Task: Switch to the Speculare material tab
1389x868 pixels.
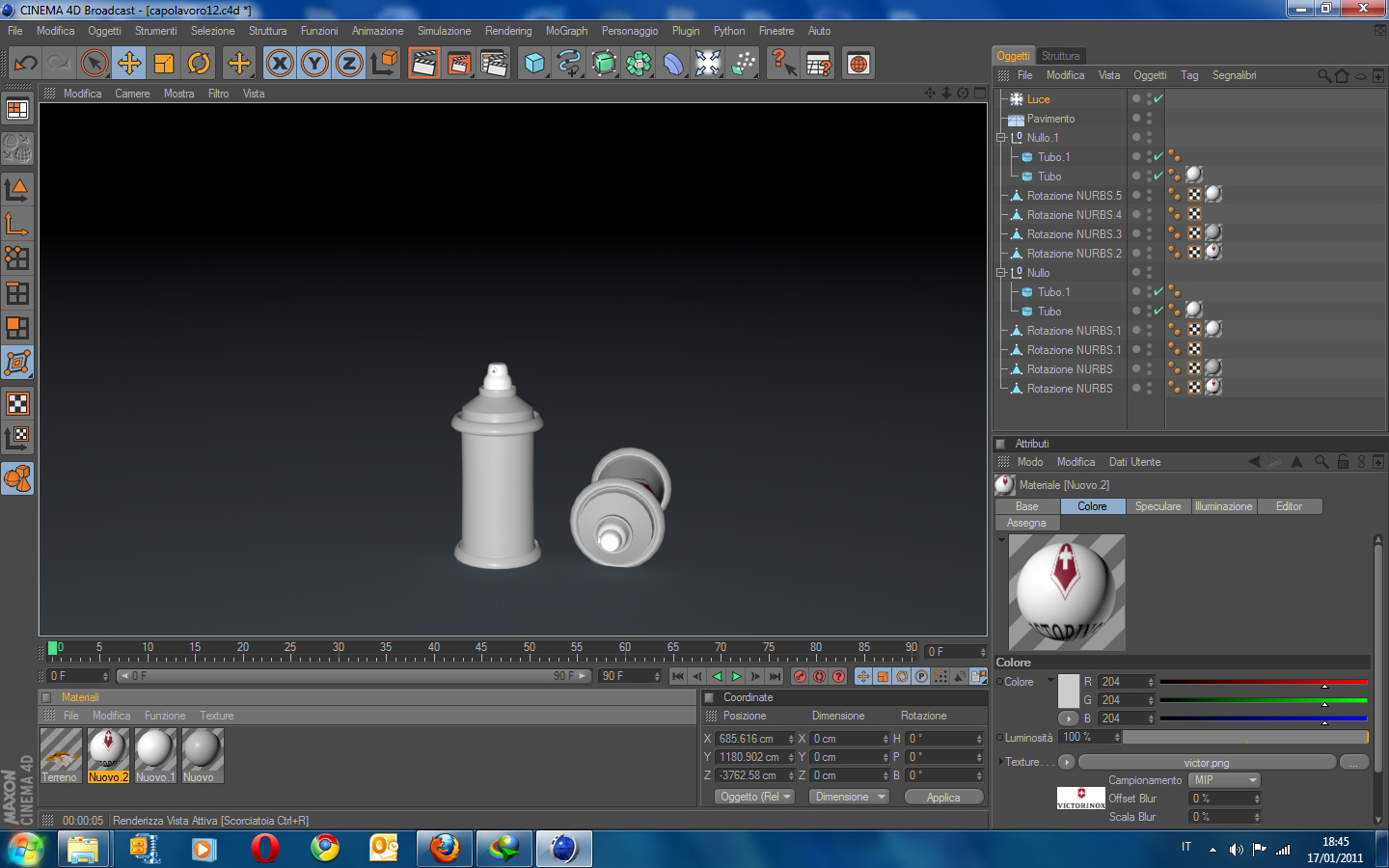Action: [1157, 506]
